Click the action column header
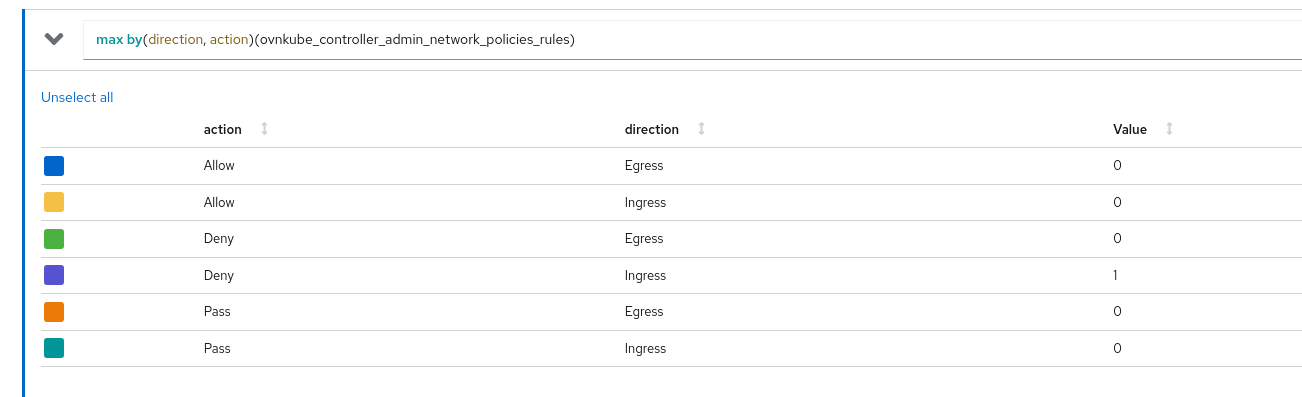This screenshot has width=1302, height=397. point(223,129)
